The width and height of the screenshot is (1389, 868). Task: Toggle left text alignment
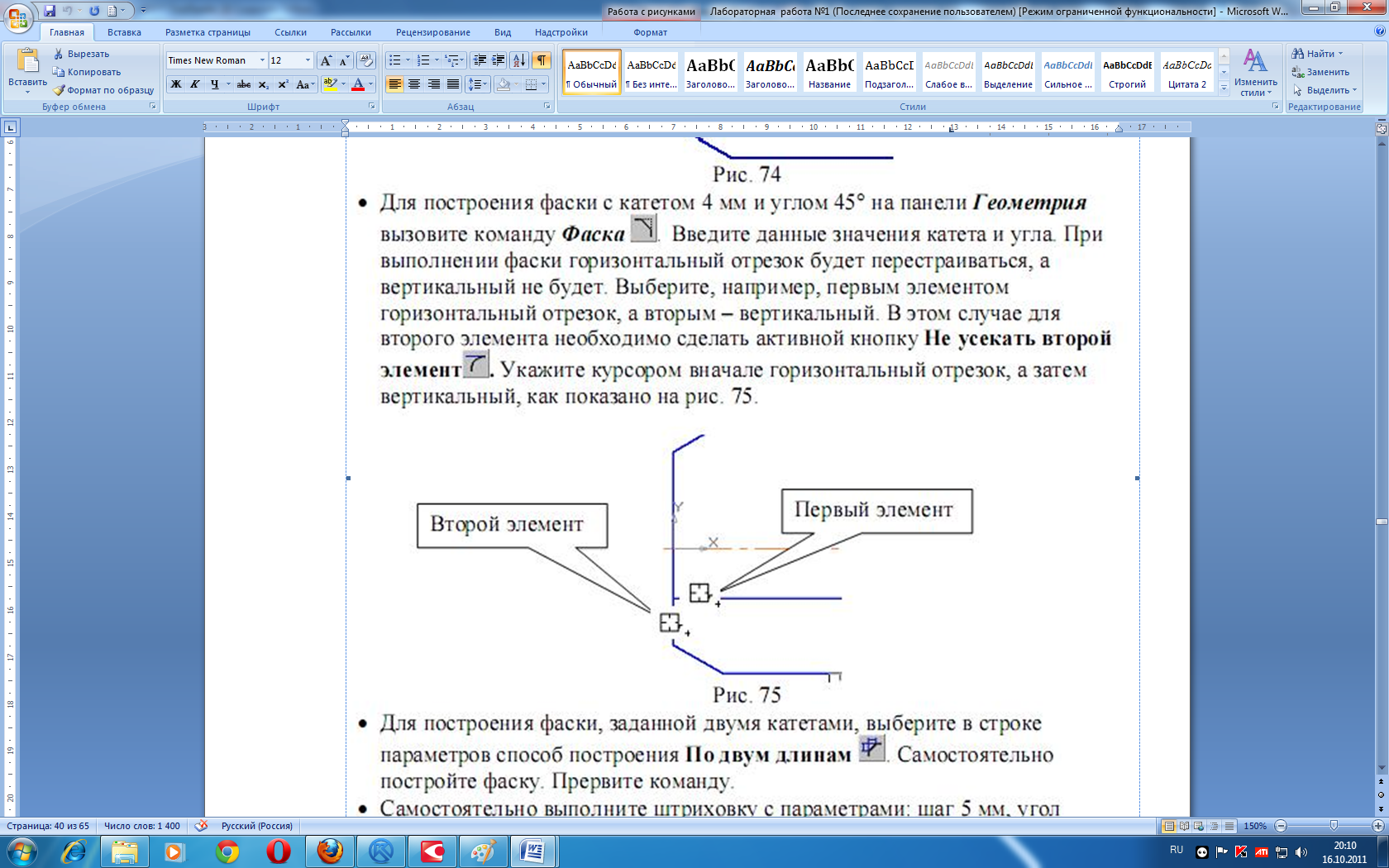pyautogui.click(x=394, y=84)
